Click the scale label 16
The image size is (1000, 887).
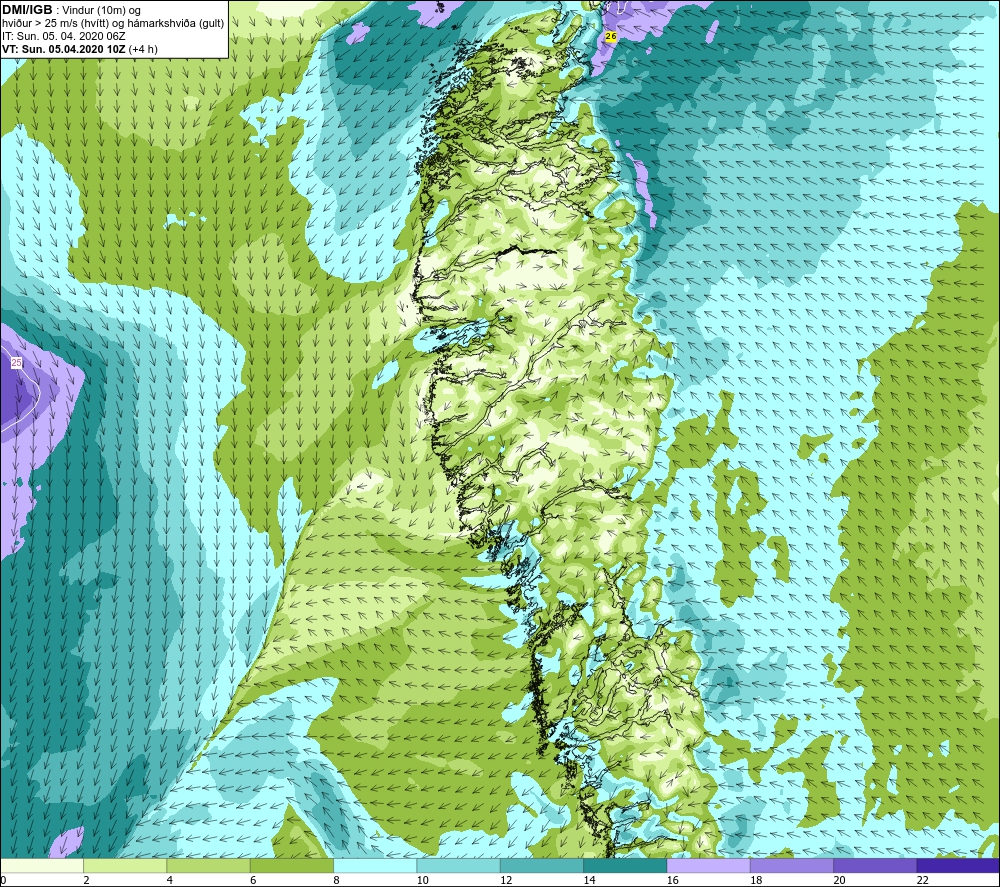[673, 880]
